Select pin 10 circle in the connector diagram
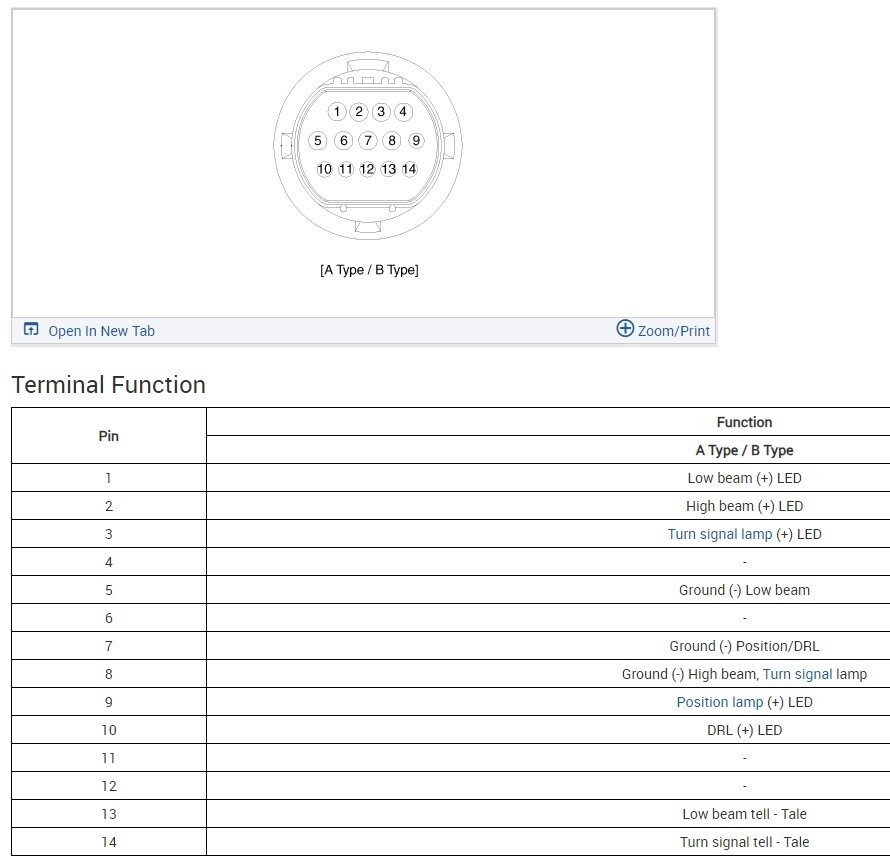 pos(324,169)
